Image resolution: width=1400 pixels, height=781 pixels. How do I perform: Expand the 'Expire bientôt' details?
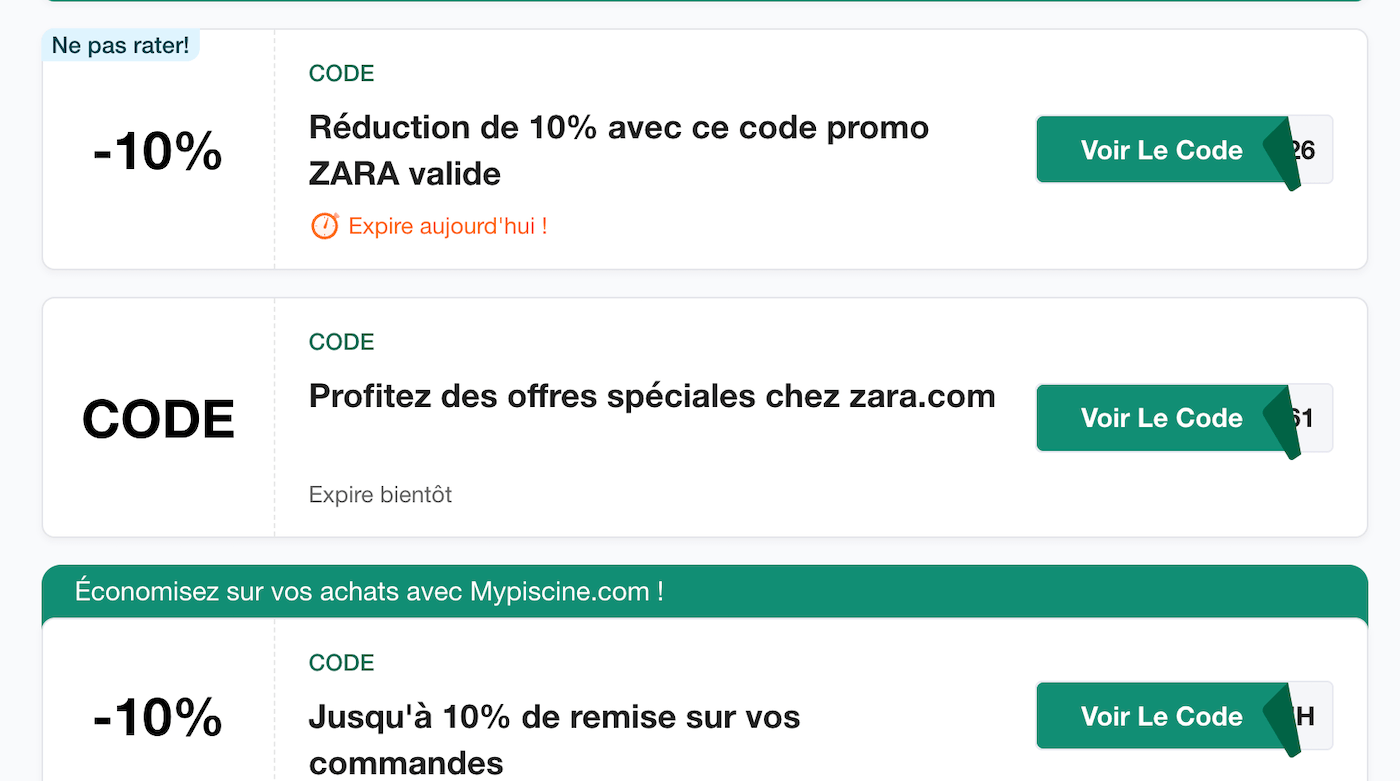[381, 494]
